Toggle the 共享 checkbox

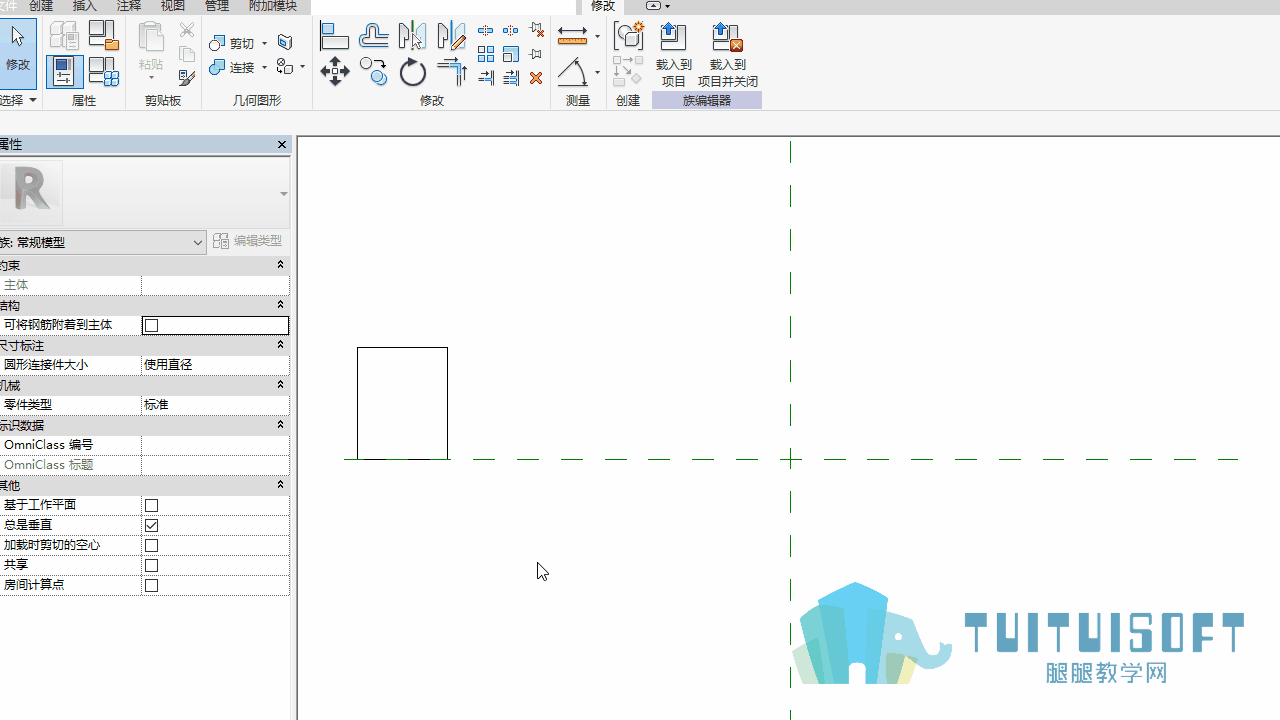151,565
